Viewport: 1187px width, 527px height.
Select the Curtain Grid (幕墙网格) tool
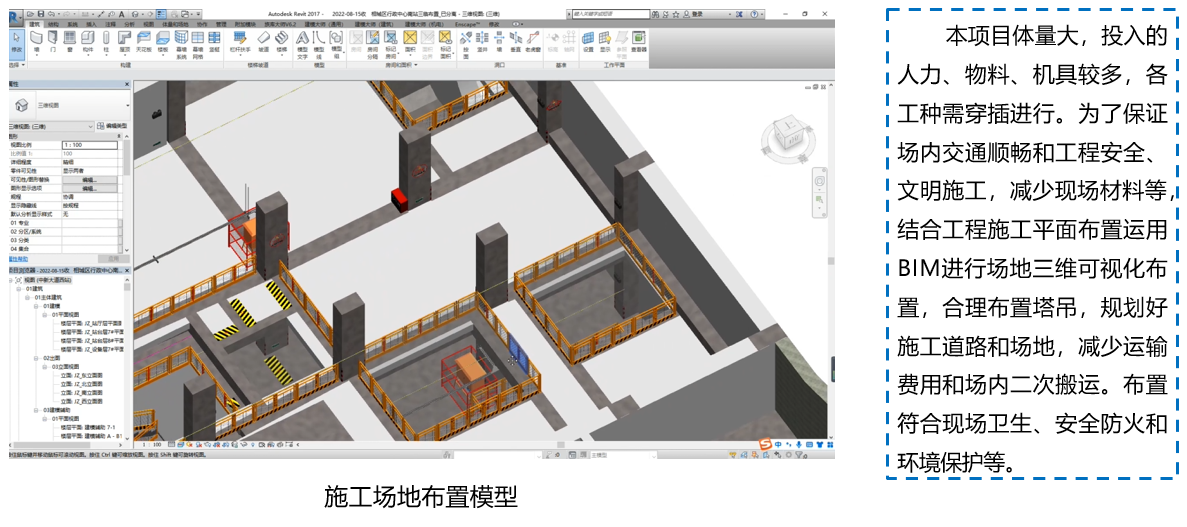pyautogui.click(x=198, y=45)
